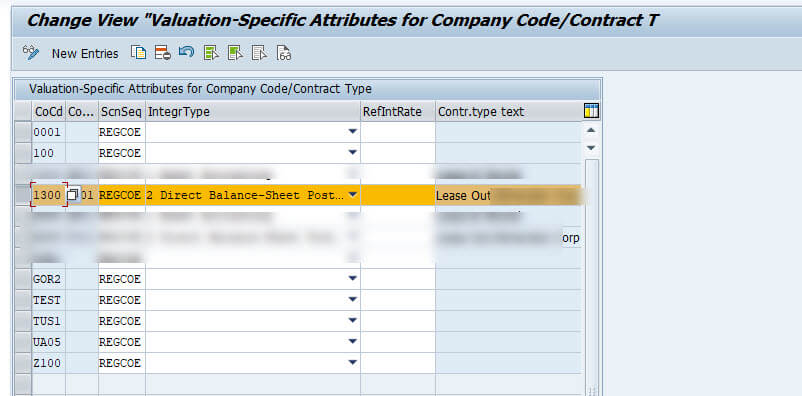The height and width of the screenshot is (396, 802).
Task: Click New Entries button
Action: point(85,53)
